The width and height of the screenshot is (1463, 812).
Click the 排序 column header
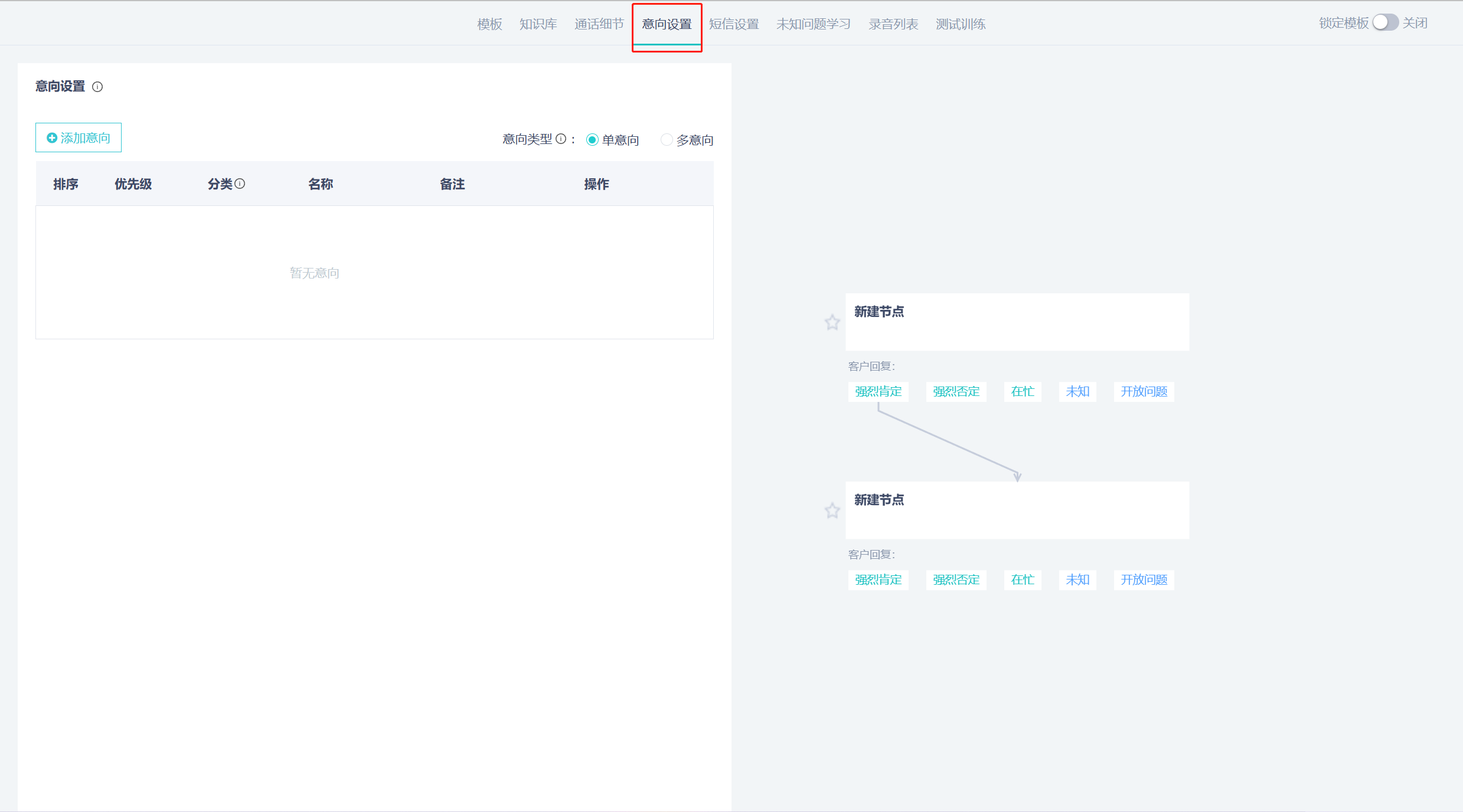pyautogui.click(x=66, y=184)
